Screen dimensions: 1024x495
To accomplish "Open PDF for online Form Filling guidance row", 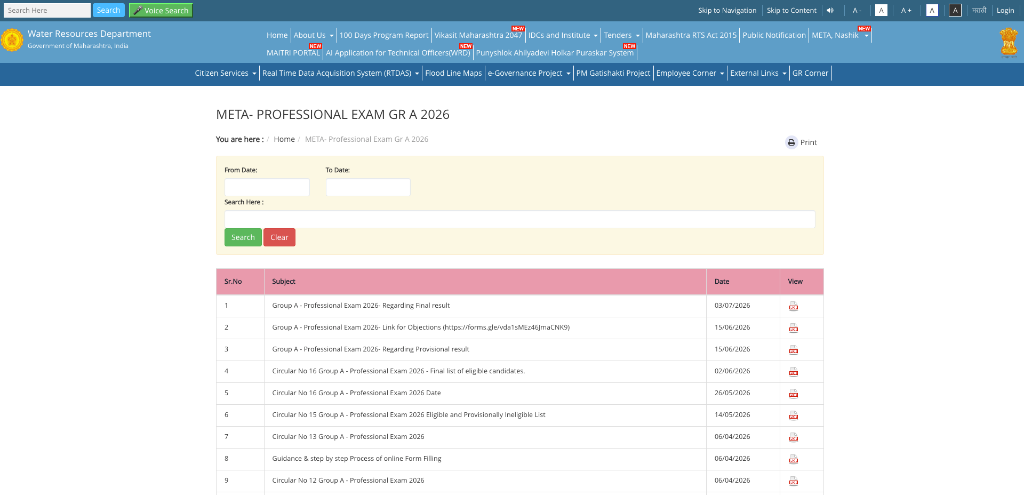I will [793, 459].
